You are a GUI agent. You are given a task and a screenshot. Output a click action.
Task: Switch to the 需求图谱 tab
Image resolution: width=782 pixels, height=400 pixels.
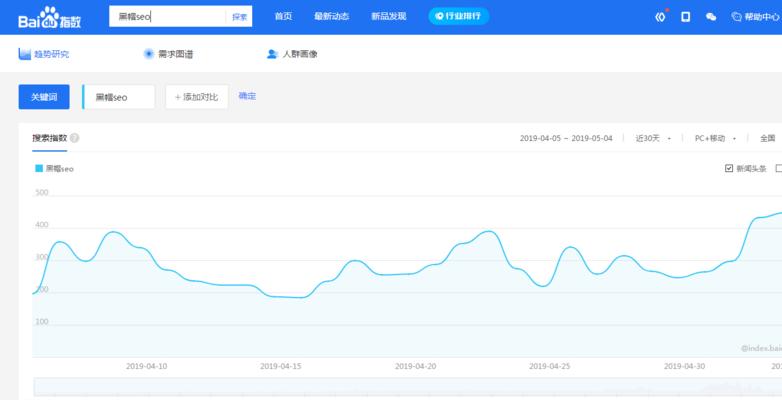[x=168, y=54]
